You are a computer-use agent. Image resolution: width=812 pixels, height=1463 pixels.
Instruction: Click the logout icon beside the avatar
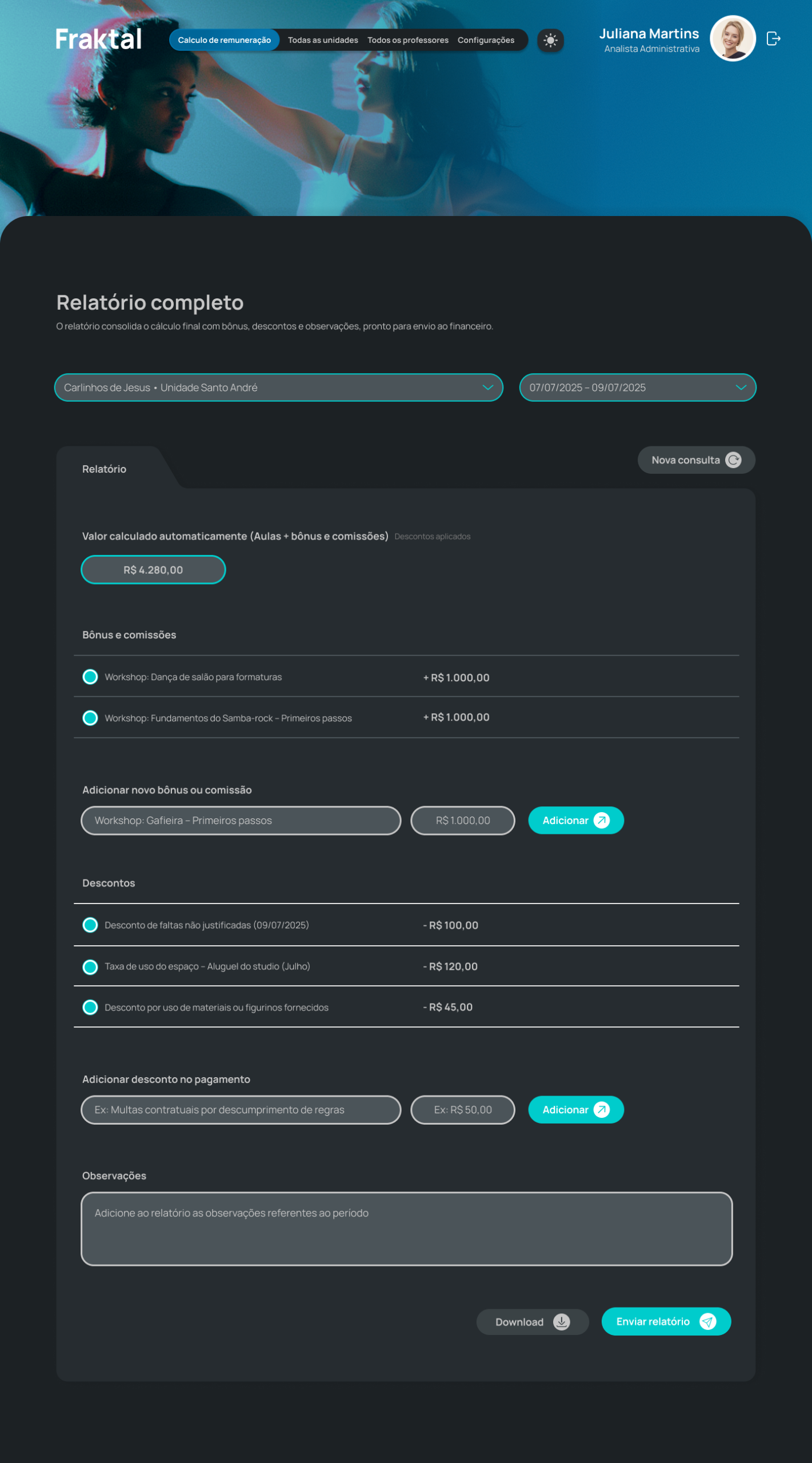click(773, 39)
